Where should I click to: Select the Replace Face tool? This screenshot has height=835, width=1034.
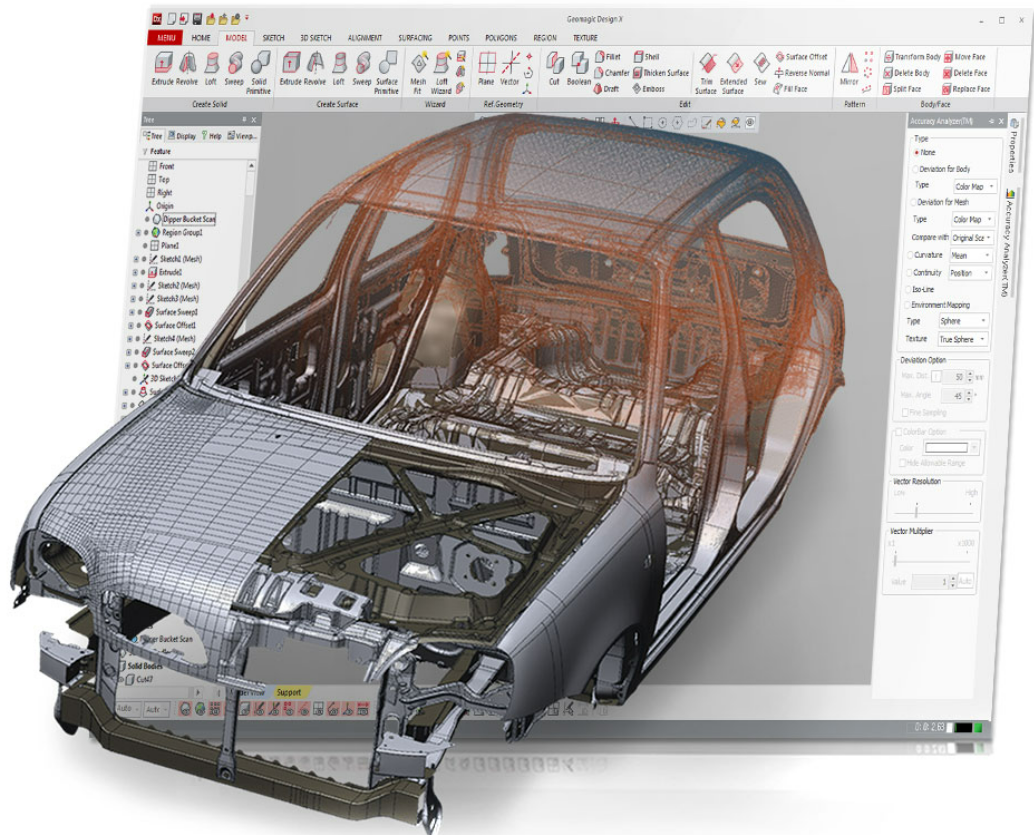(x=967, y=88)
